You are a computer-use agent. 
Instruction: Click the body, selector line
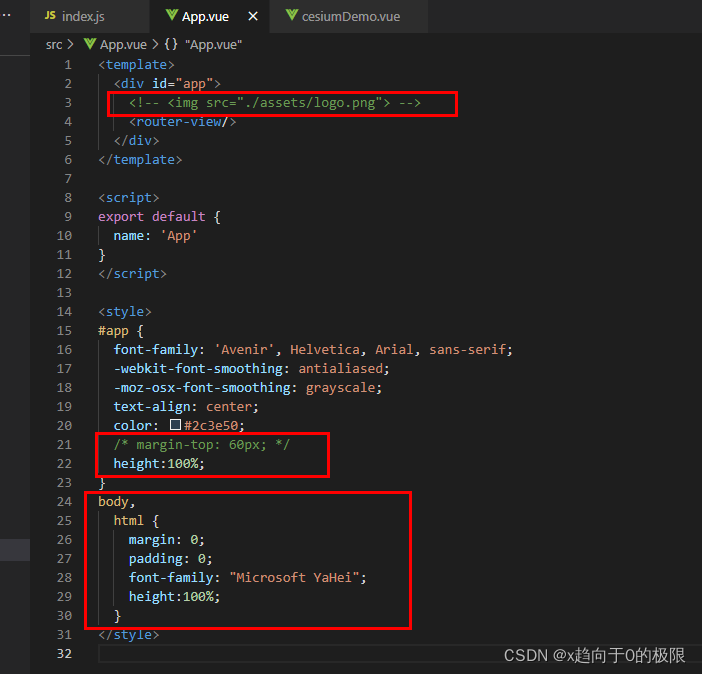pyautogui.click(x=117, y=502)
